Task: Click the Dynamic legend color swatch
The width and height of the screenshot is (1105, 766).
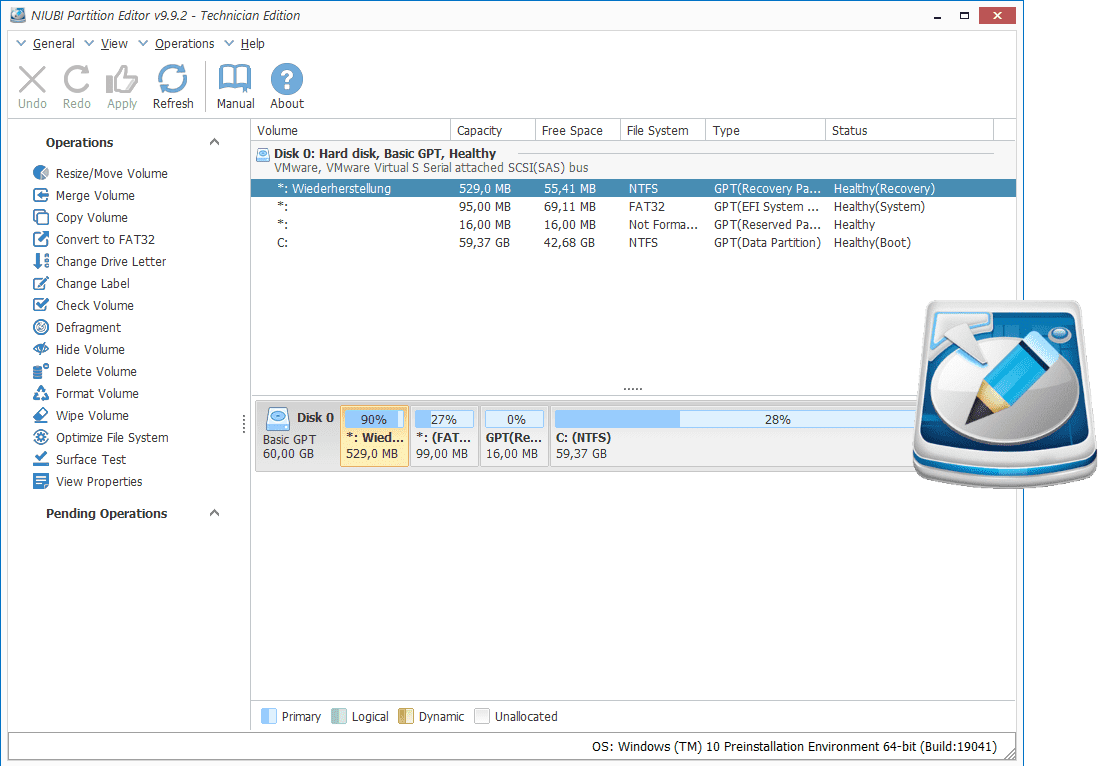Action: tap(406, 716)
